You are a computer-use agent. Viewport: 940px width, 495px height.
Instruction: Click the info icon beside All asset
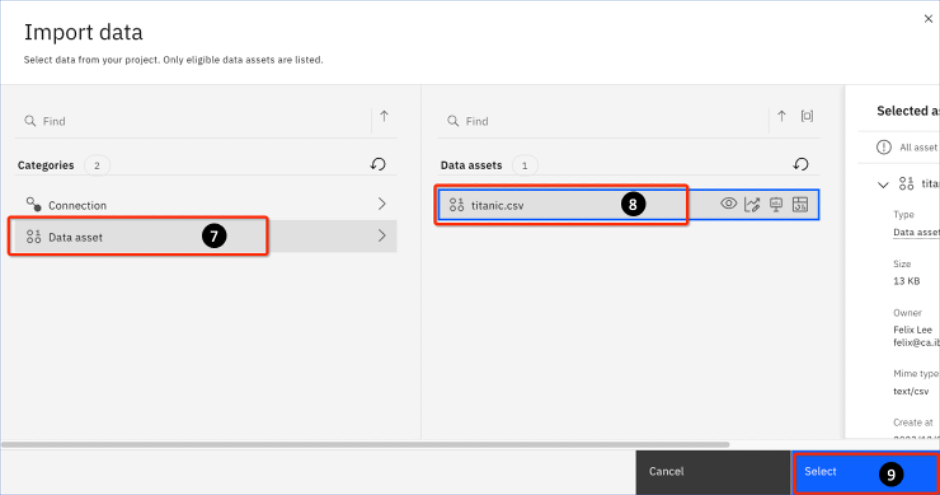[x=884, y=147]
